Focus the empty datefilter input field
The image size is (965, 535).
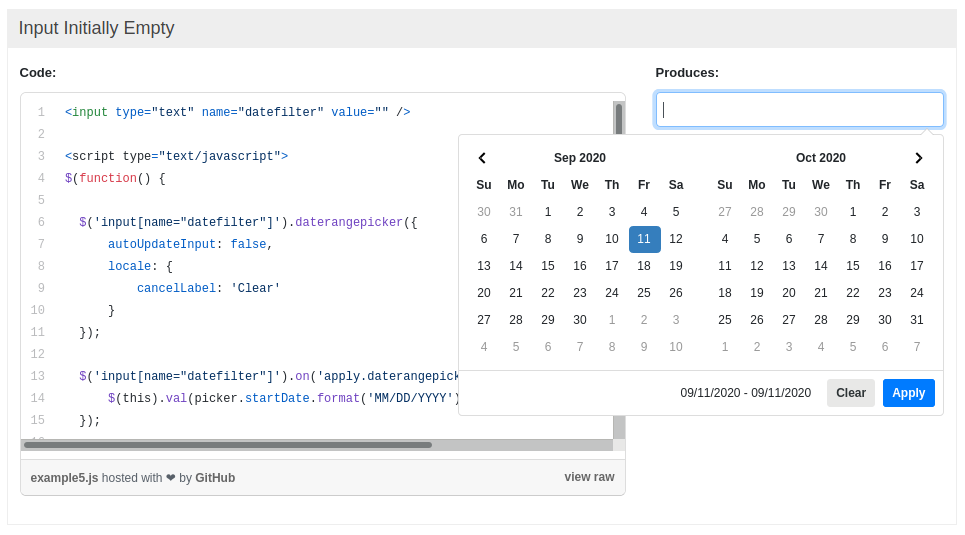[x=799, y=110]
